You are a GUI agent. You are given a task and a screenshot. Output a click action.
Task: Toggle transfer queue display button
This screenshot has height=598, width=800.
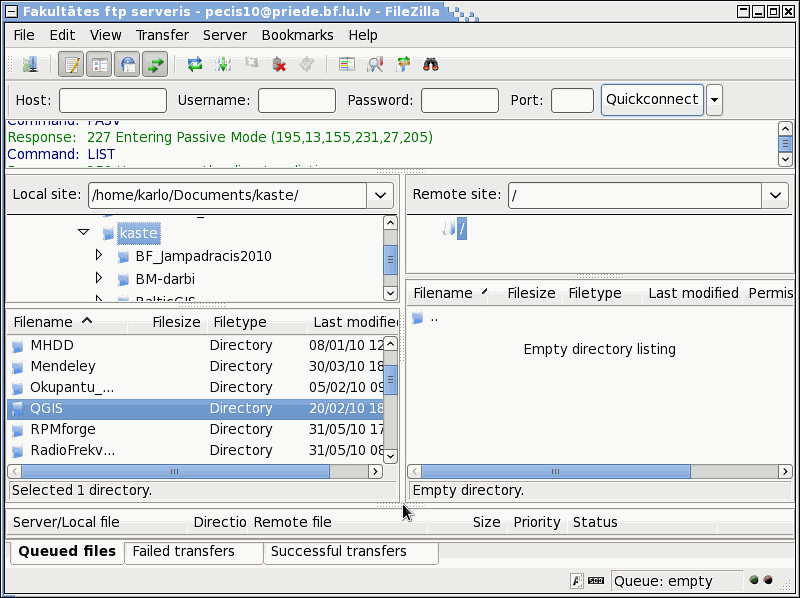pos(155,65)
